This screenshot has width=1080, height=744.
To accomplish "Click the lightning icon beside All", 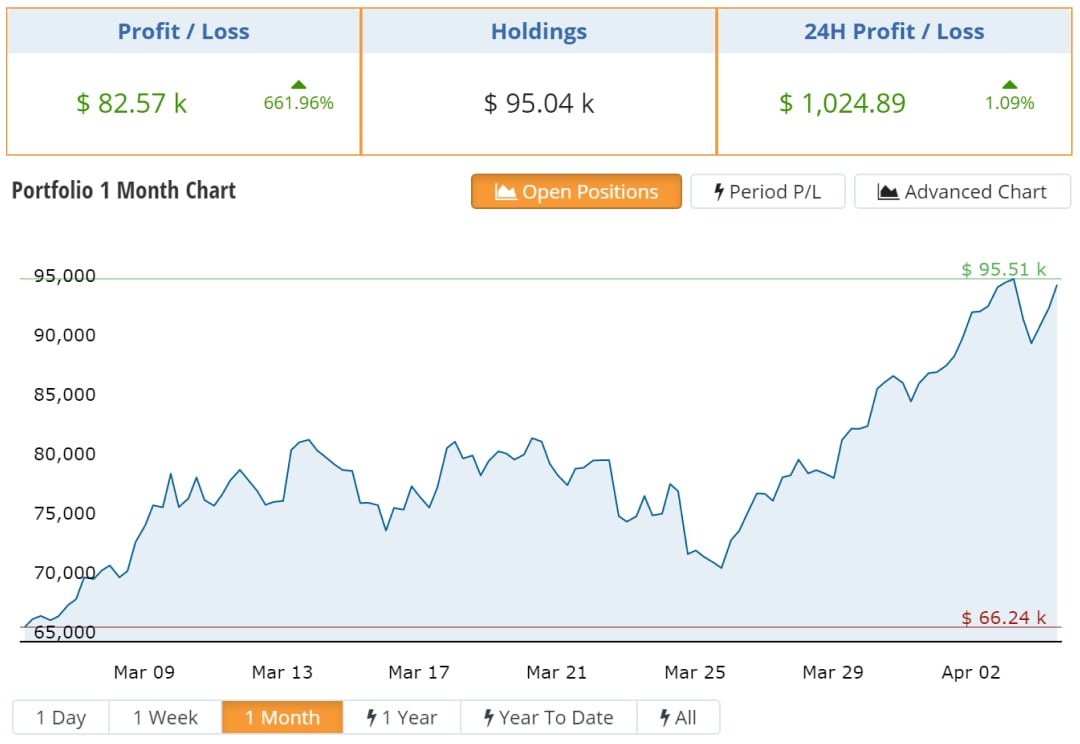I will click(665, 717).
